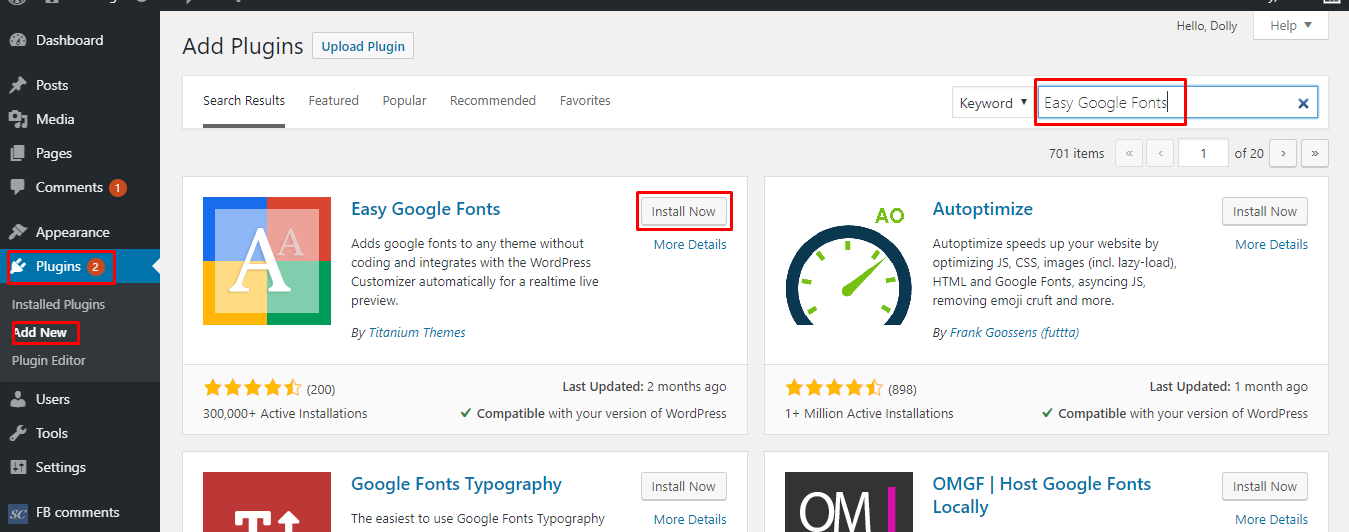Switch to the Featured tab
This screenshot has width=1349, height=532.
[333, 100]
